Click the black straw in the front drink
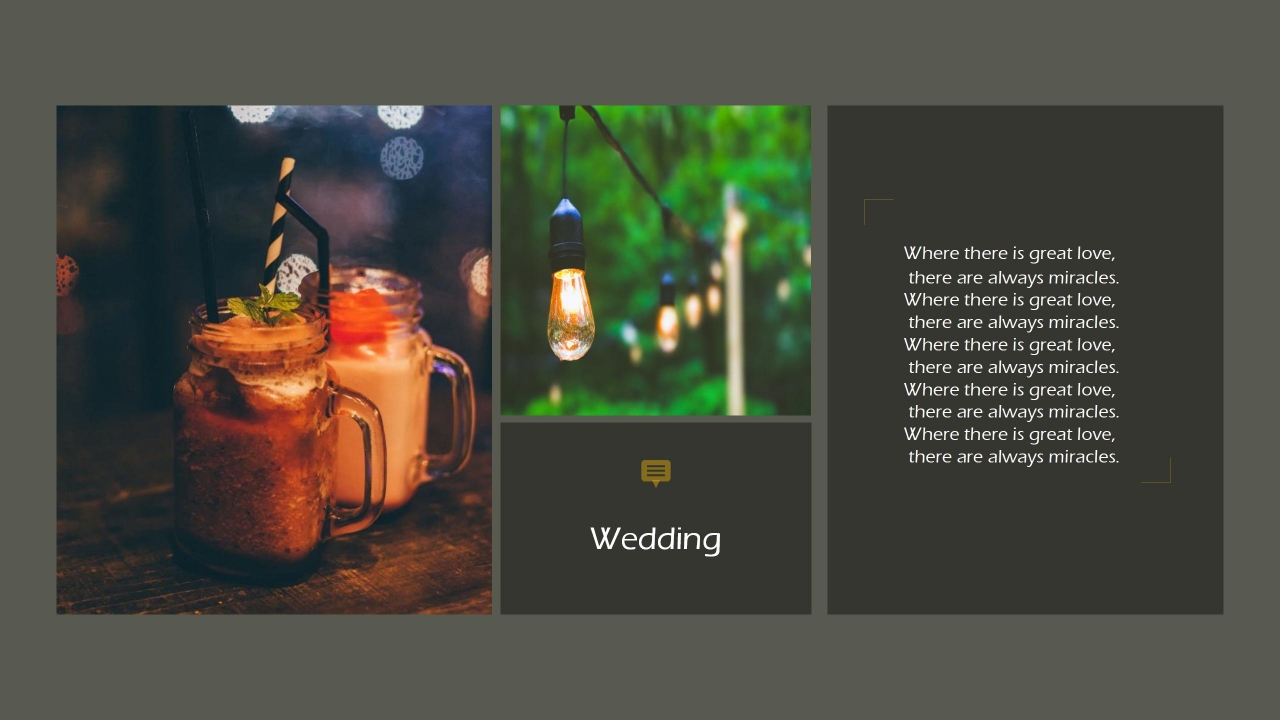 [x=201, y=215]
